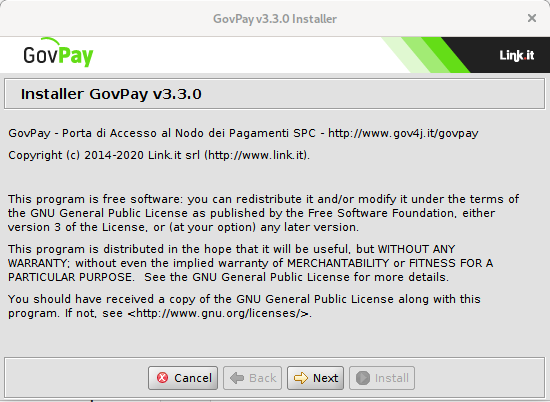
Task: Click the 'This program is free software' paragraph
Action: tap(263, 213)
